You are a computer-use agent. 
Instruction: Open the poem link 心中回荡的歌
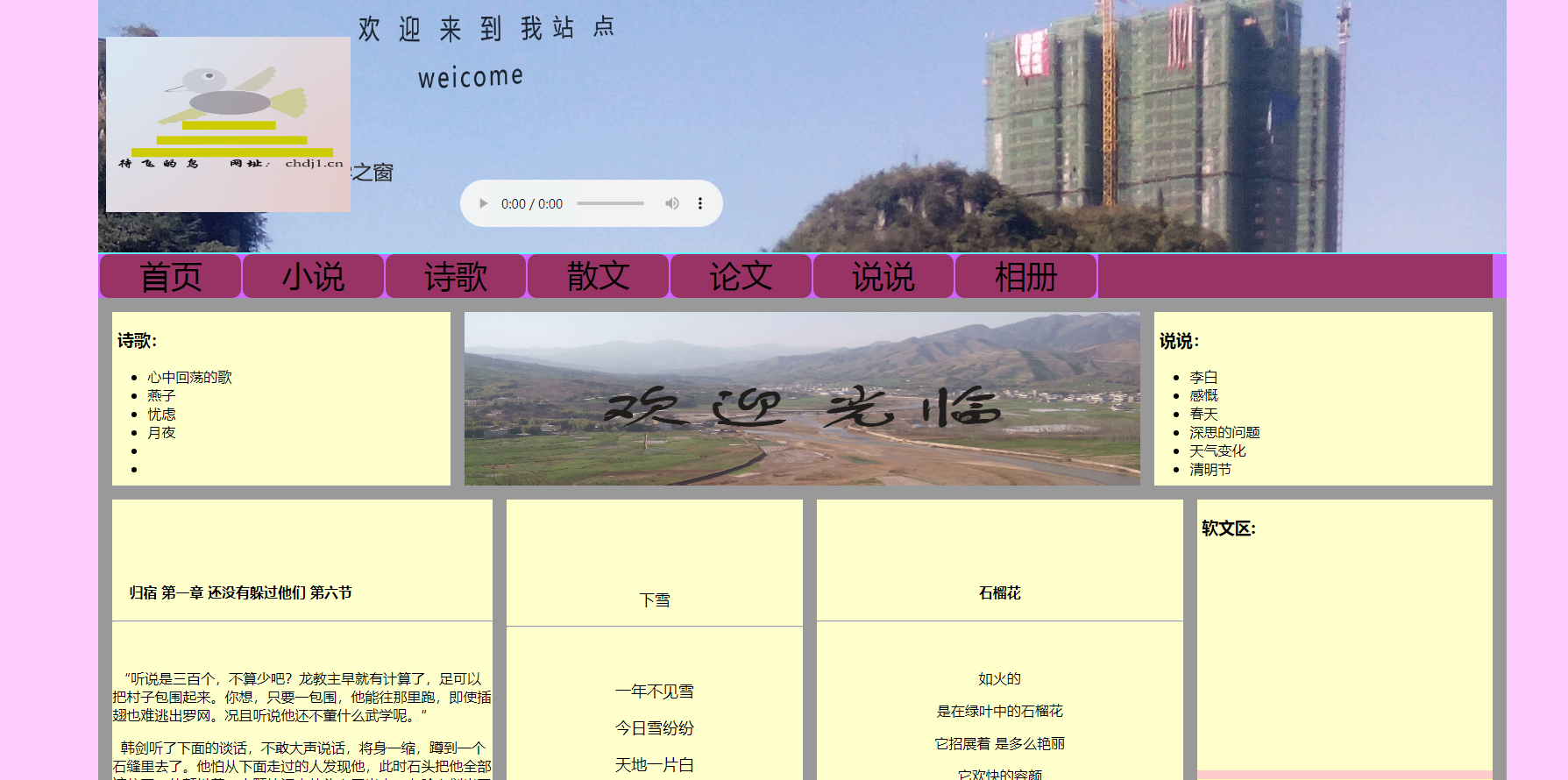(x=189, y=377)
